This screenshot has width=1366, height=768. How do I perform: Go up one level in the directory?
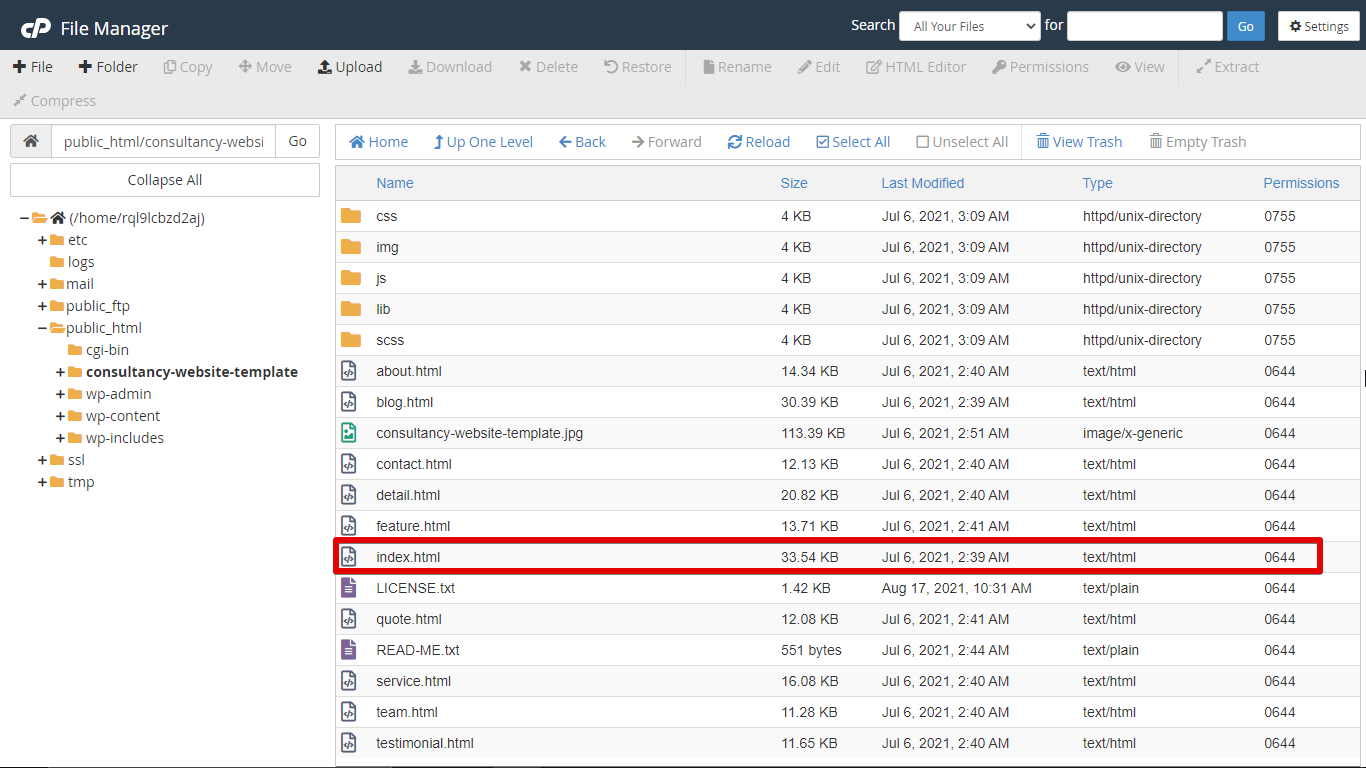pyautogui.click(x=482, y=142)
